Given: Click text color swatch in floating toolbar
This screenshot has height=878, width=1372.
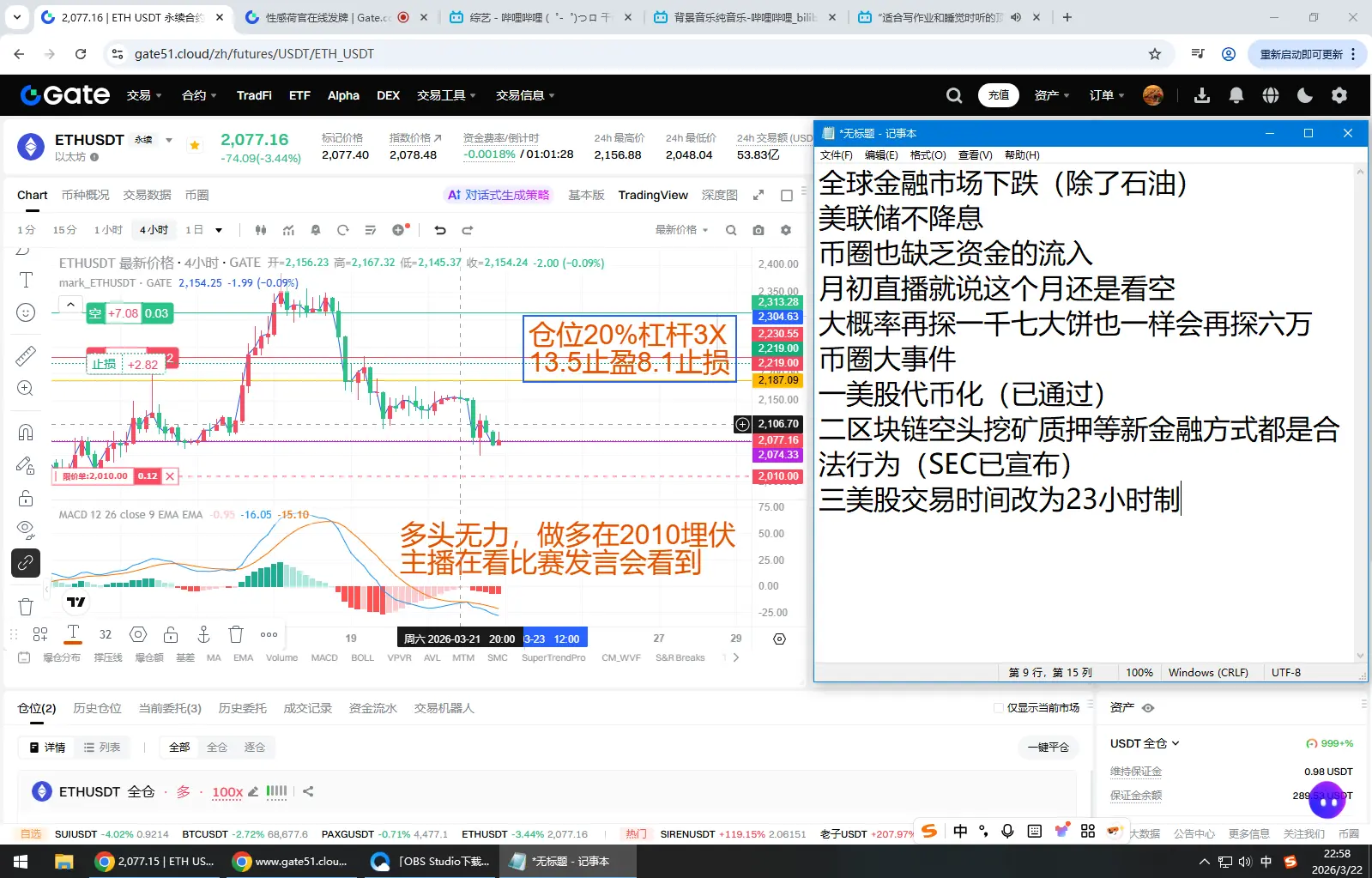Looking at the screenshot, I should coord(74,634).
